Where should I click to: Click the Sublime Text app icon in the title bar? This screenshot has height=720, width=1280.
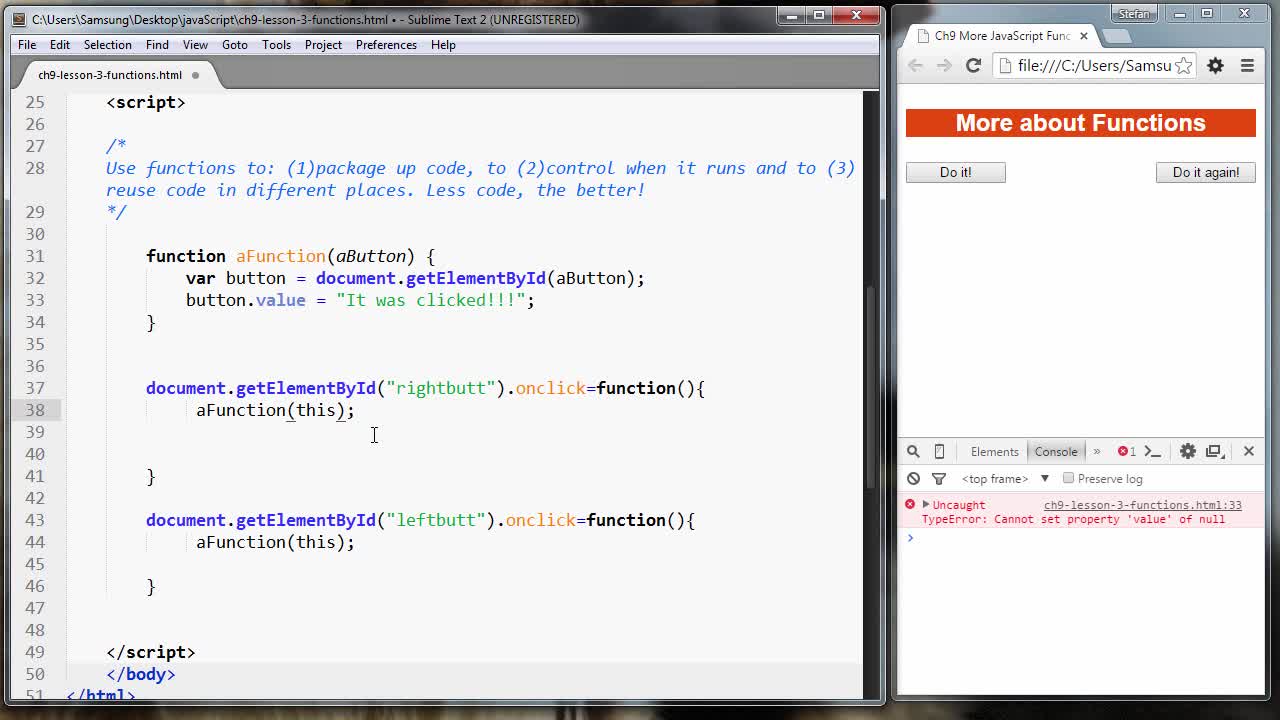(20, 18)
